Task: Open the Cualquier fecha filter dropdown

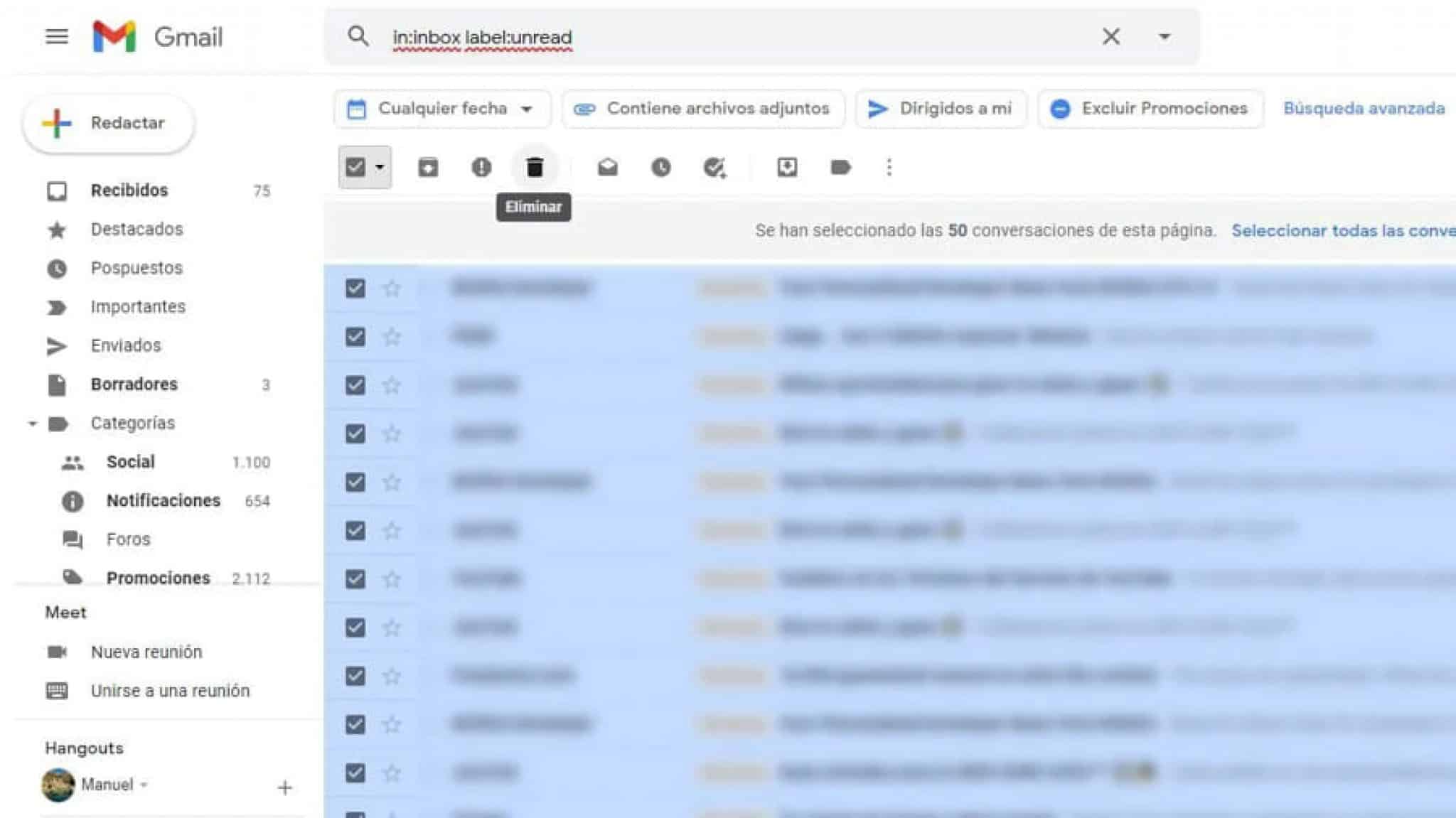Action: click(440, 109)
